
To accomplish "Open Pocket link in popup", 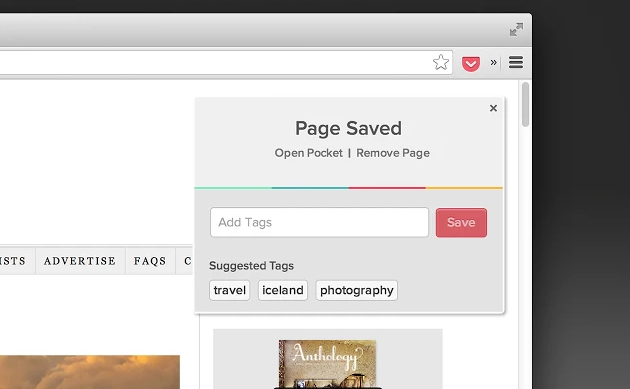I will click(x=309, y=153).
